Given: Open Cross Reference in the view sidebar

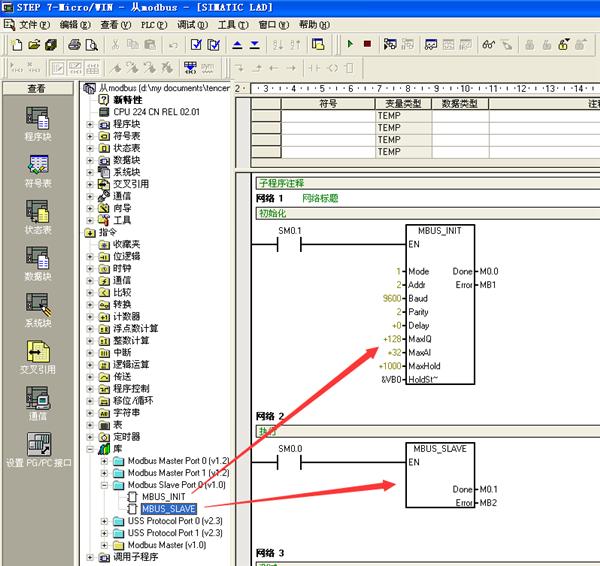Looking at the screenshot, I should tap(38, 357).
